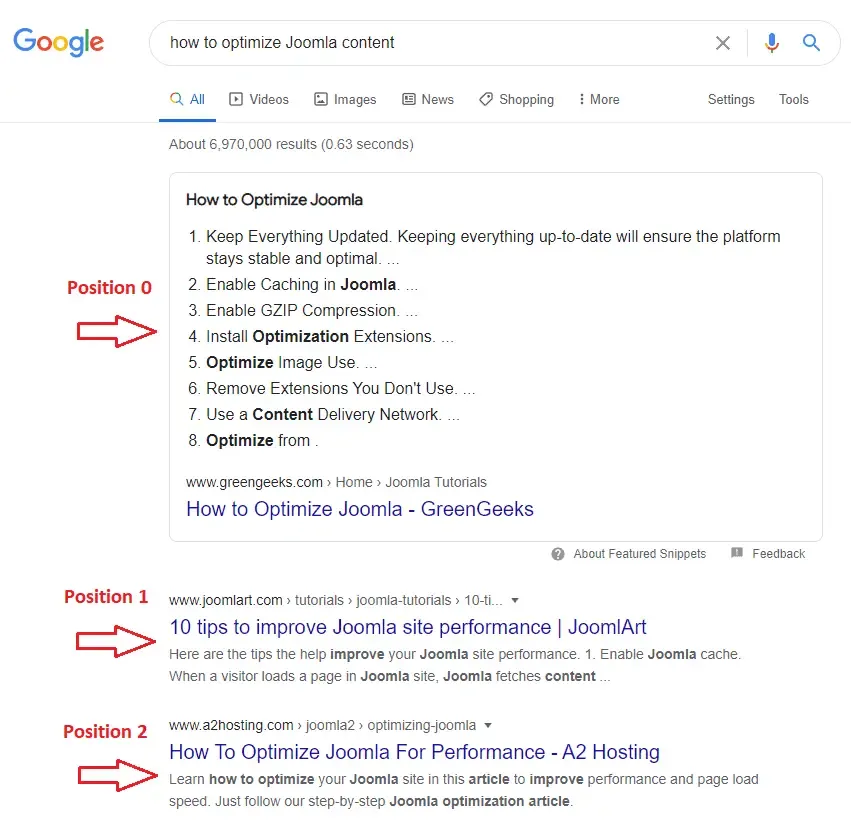
Task: Open the dropdown arrow beside a2hosting.com URL
Action: 488,726
